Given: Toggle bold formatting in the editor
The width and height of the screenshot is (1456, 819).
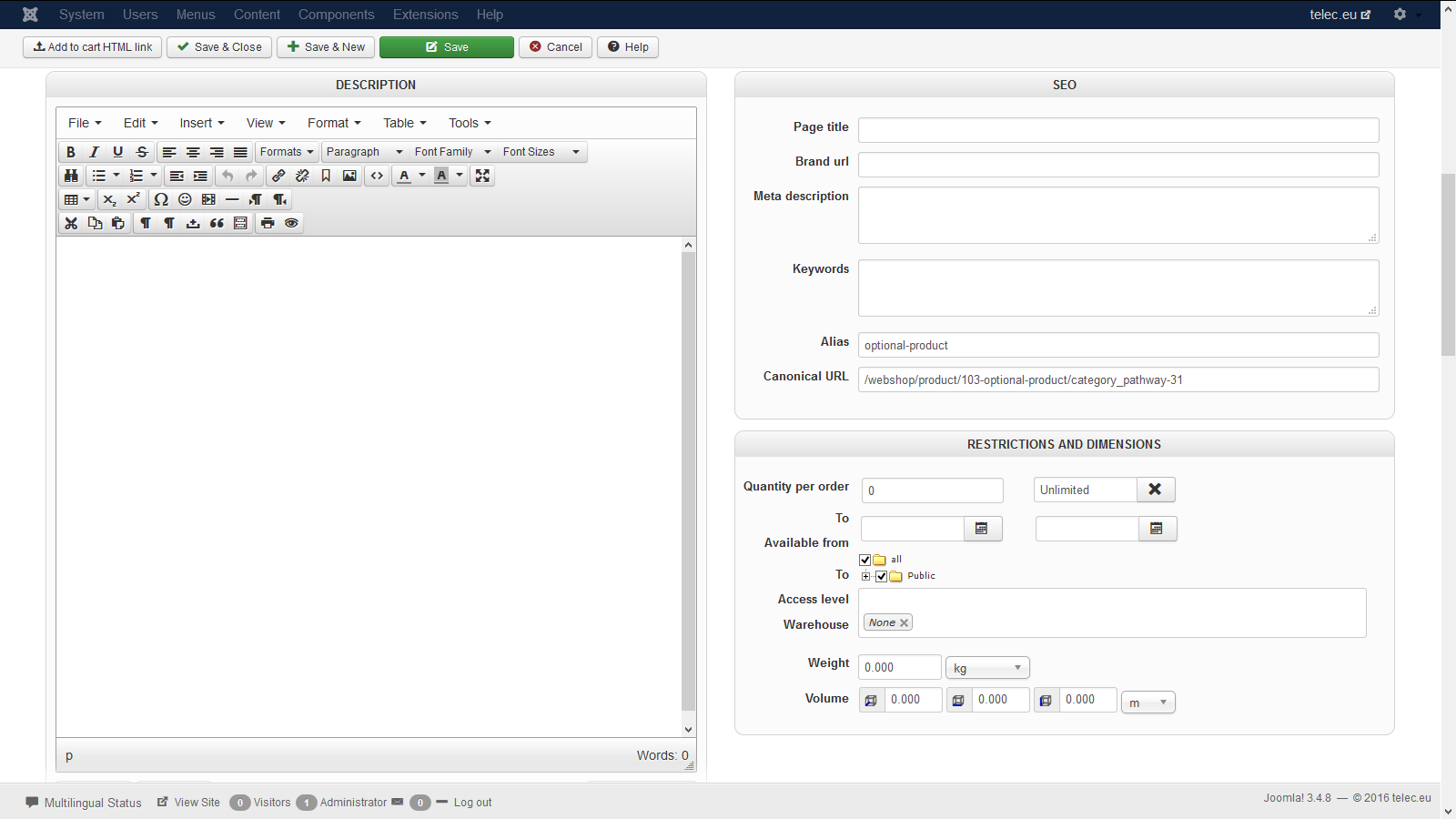Looking at the screenshot, I should point(71,152).
